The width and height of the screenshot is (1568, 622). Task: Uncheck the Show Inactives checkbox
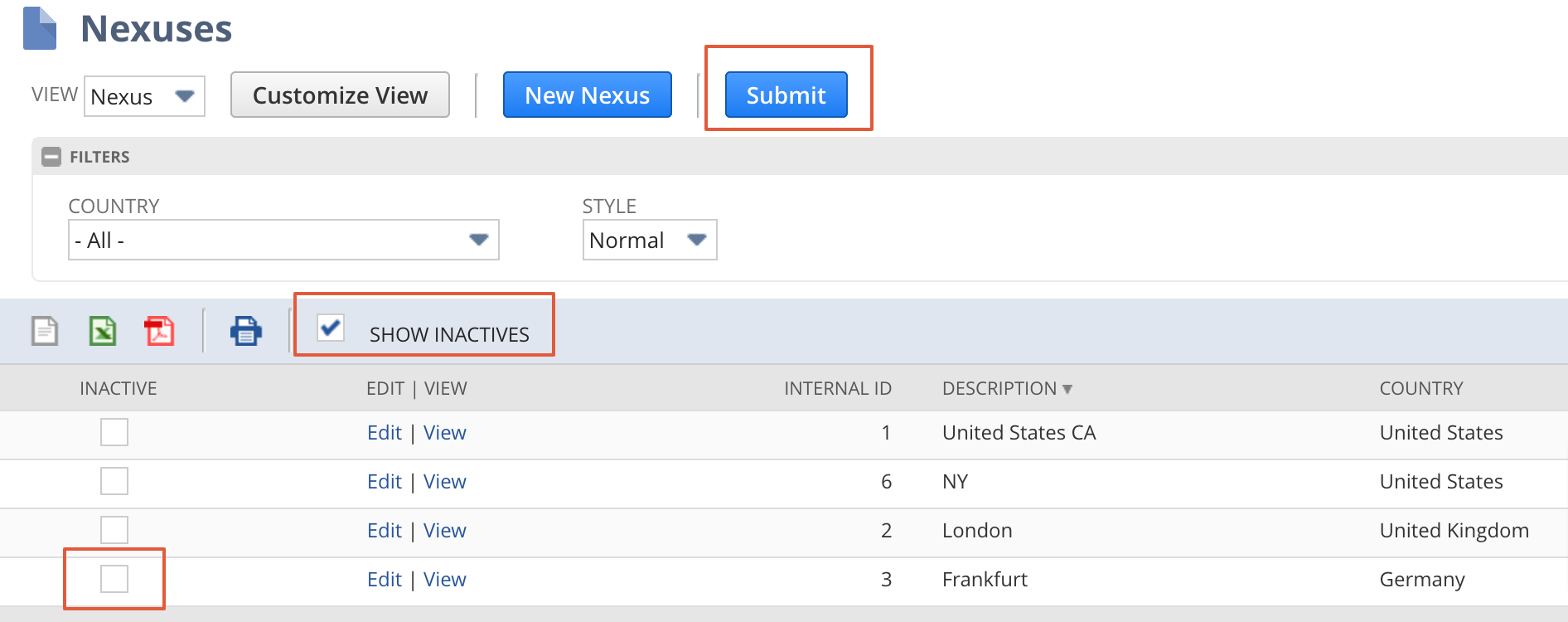331,328
